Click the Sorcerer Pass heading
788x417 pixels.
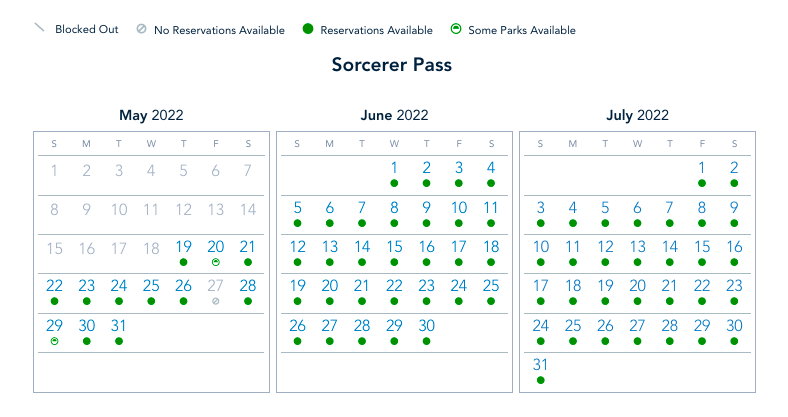pyautogui.click(x=392, y=66)
